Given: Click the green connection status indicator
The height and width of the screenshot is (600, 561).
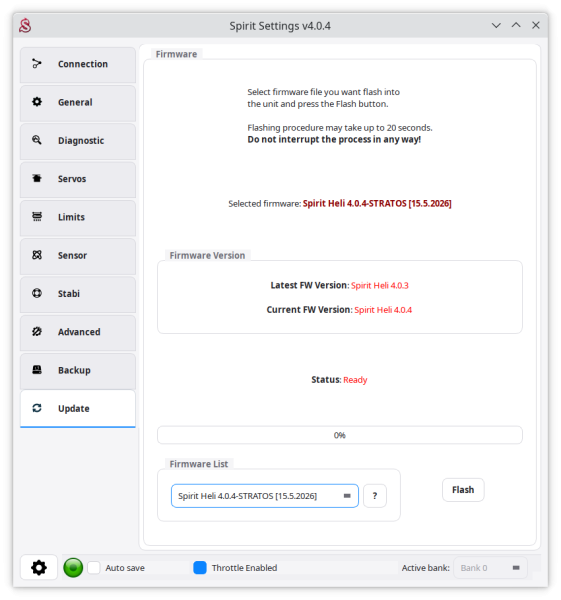Looking at the screenshot, I should point(73,567).
